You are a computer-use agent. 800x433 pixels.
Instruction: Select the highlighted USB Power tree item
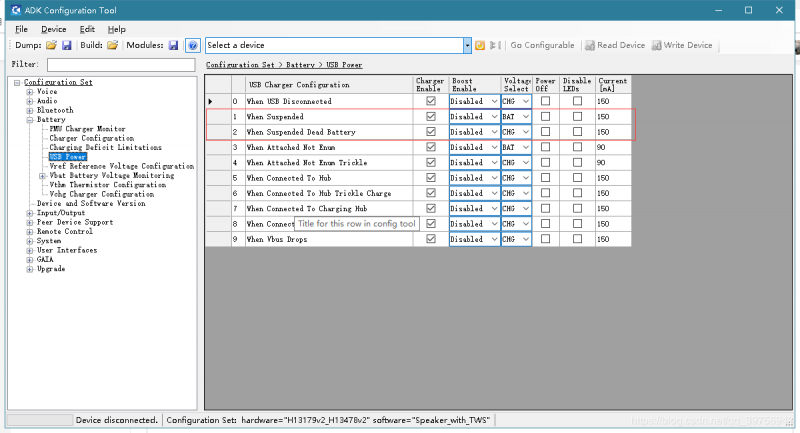[x=67, y=157]
